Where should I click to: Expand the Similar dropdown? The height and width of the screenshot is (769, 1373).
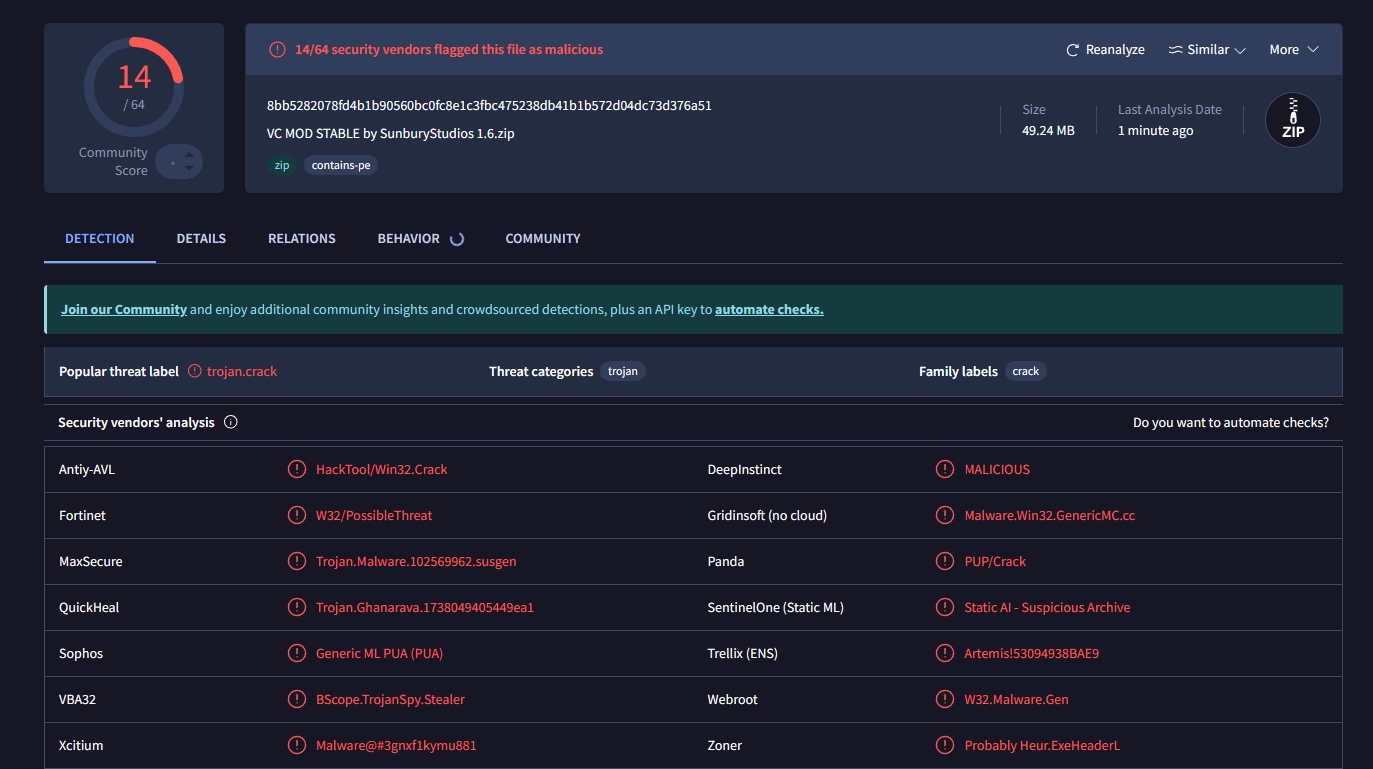(x=1207, y=50)
